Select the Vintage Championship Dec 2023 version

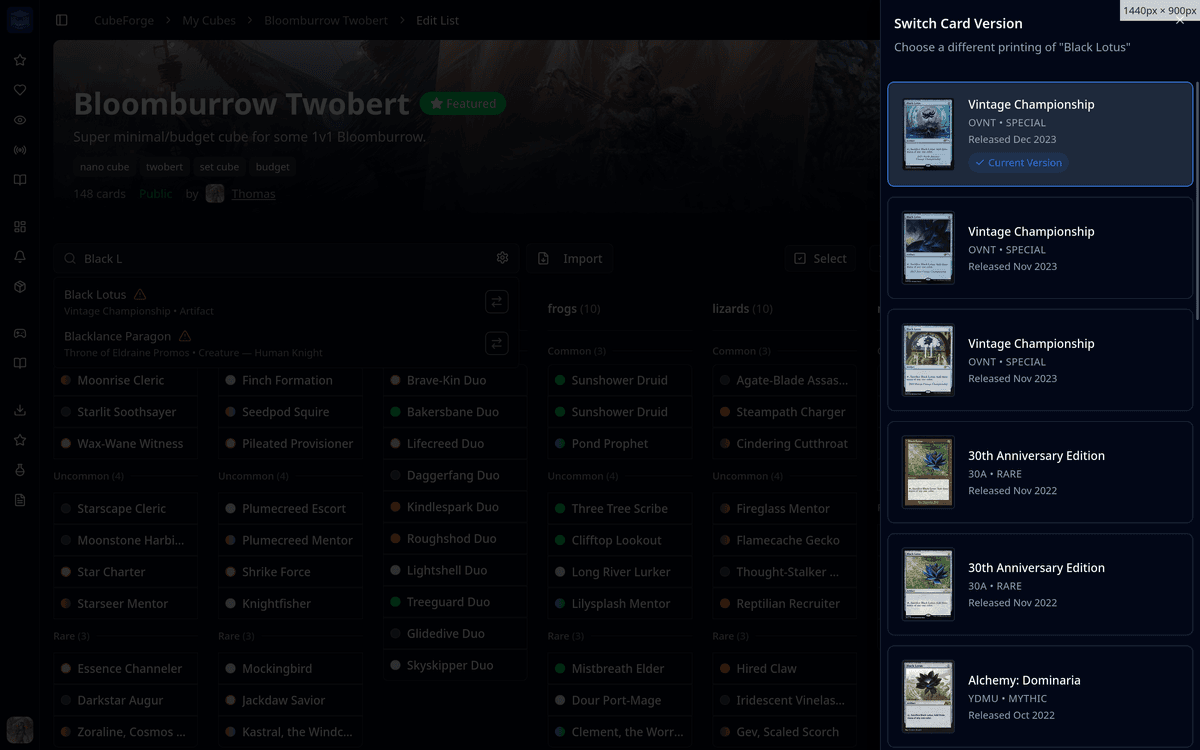tap(1040, 134)
